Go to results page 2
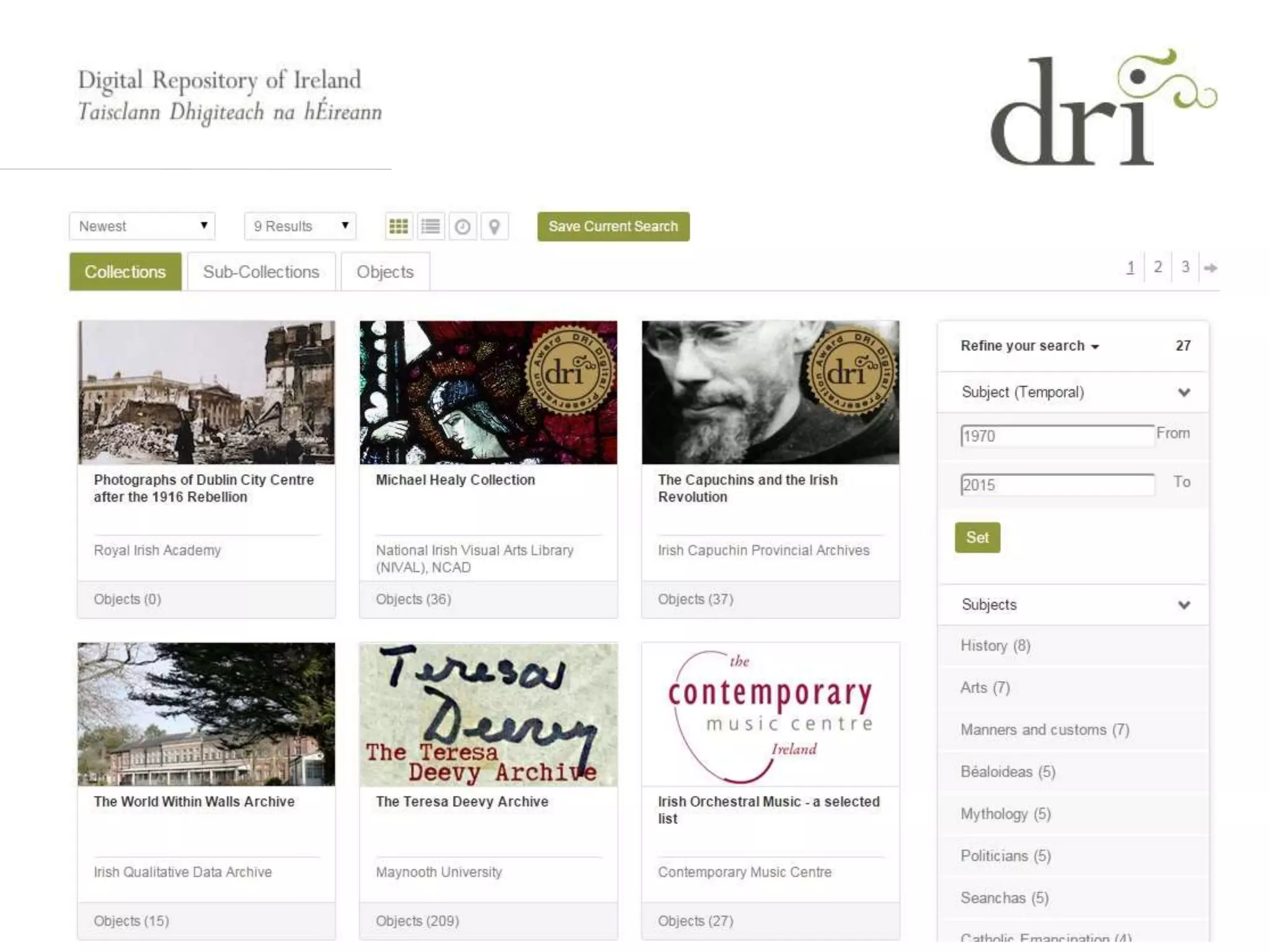 pos(1158,267)
